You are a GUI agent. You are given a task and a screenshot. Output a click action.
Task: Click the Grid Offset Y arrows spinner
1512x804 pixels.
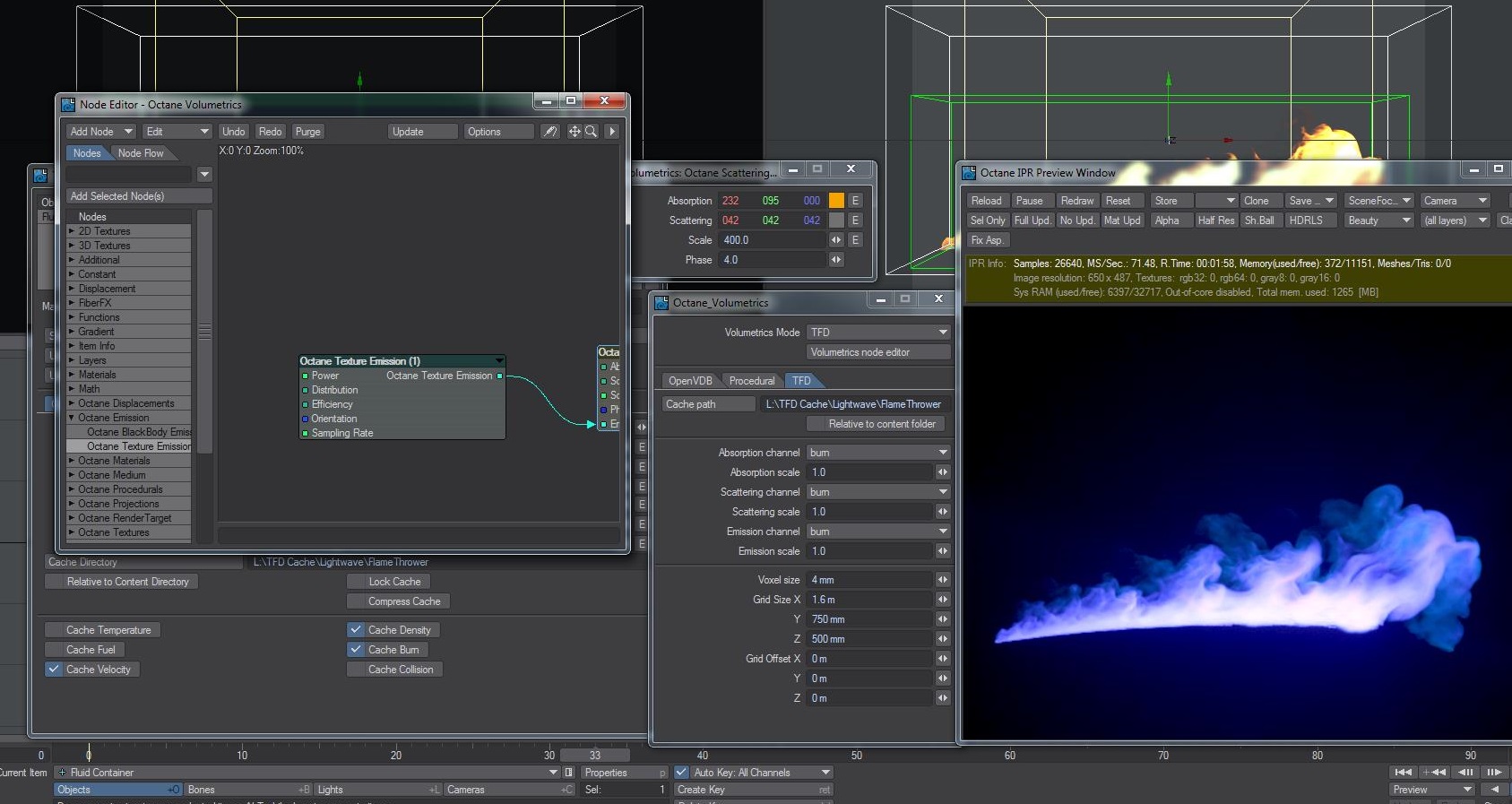click(942, 679)
